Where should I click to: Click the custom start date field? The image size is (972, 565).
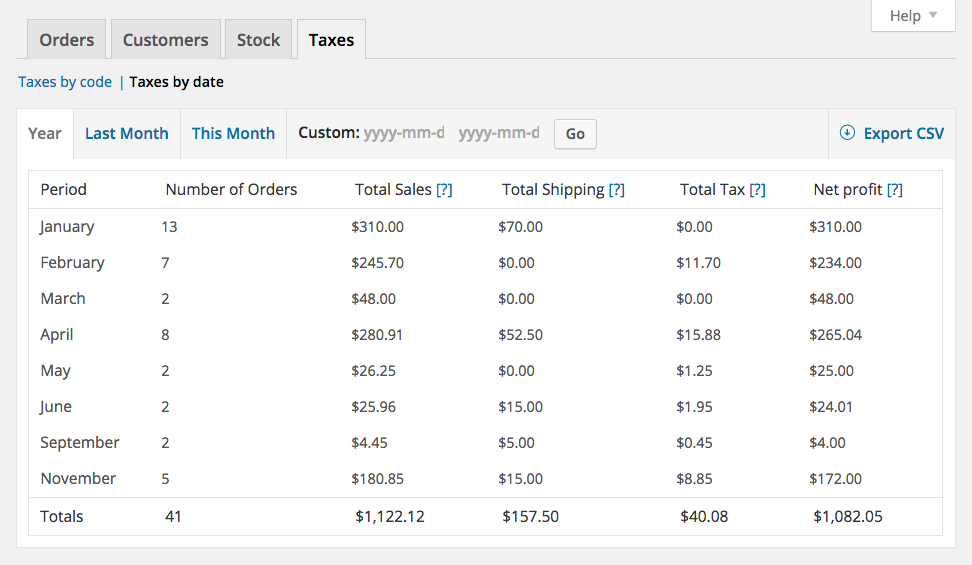tap(404, 133)
